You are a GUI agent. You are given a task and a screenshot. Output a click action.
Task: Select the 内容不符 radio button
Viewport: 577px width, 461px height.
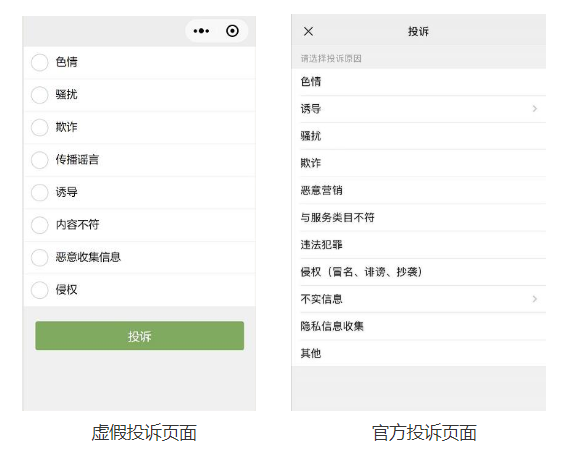point(39,225)
